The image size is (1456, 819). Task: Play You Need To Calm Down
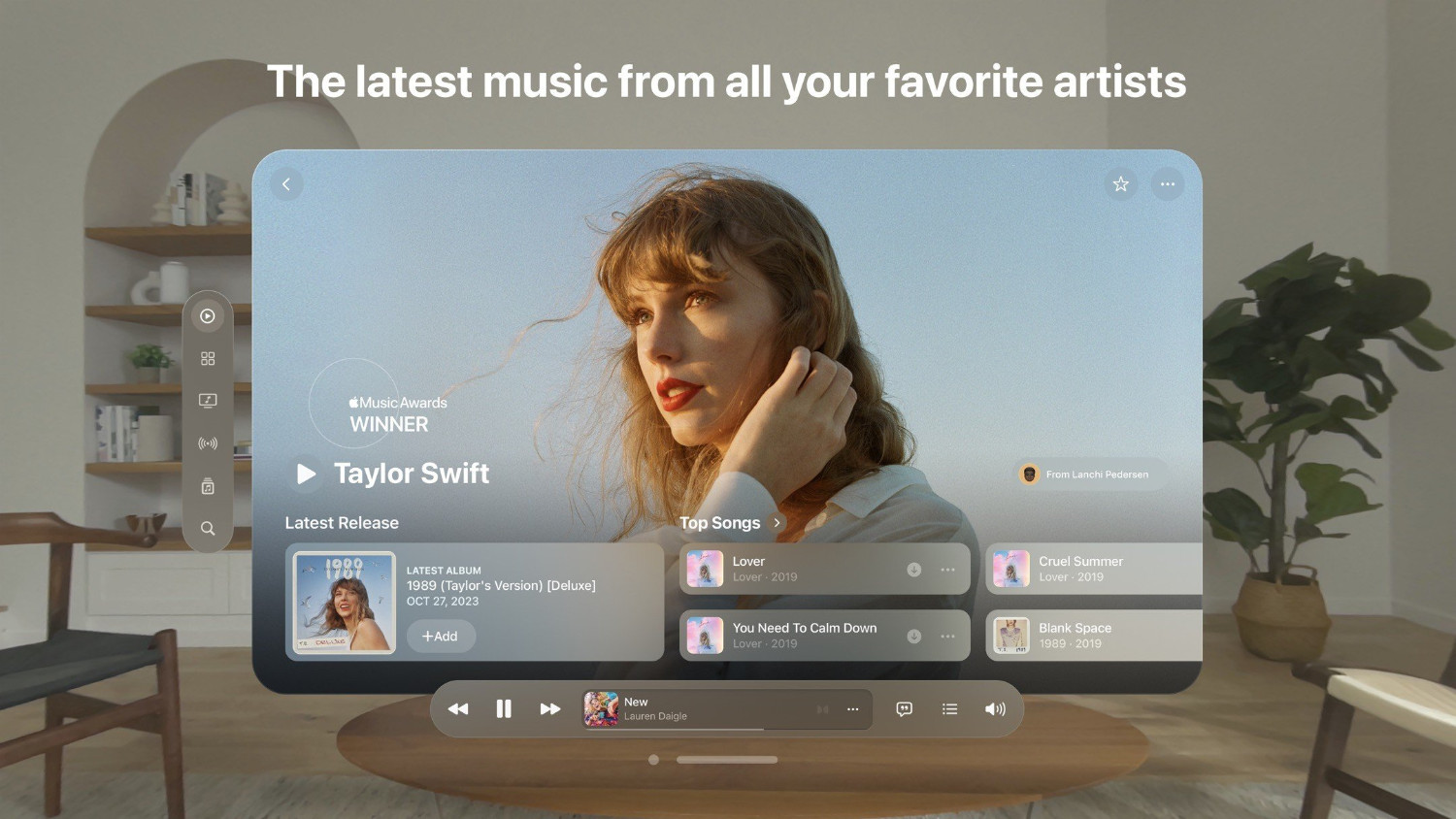coord(825,636)
